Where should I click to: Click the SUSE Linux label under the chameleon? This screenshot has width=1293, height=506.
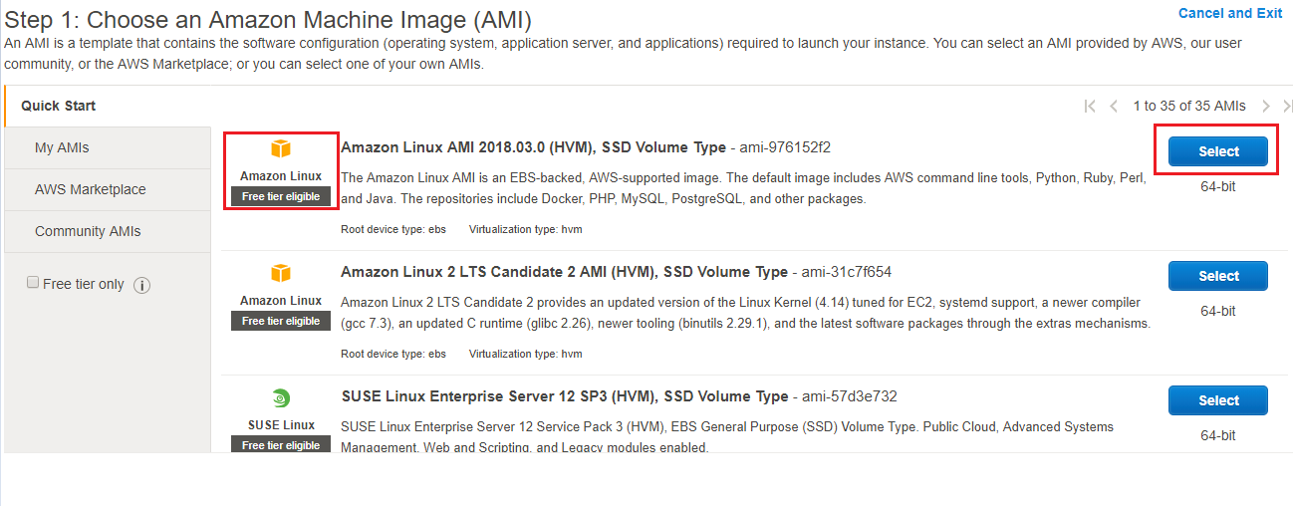coord(281,425)
